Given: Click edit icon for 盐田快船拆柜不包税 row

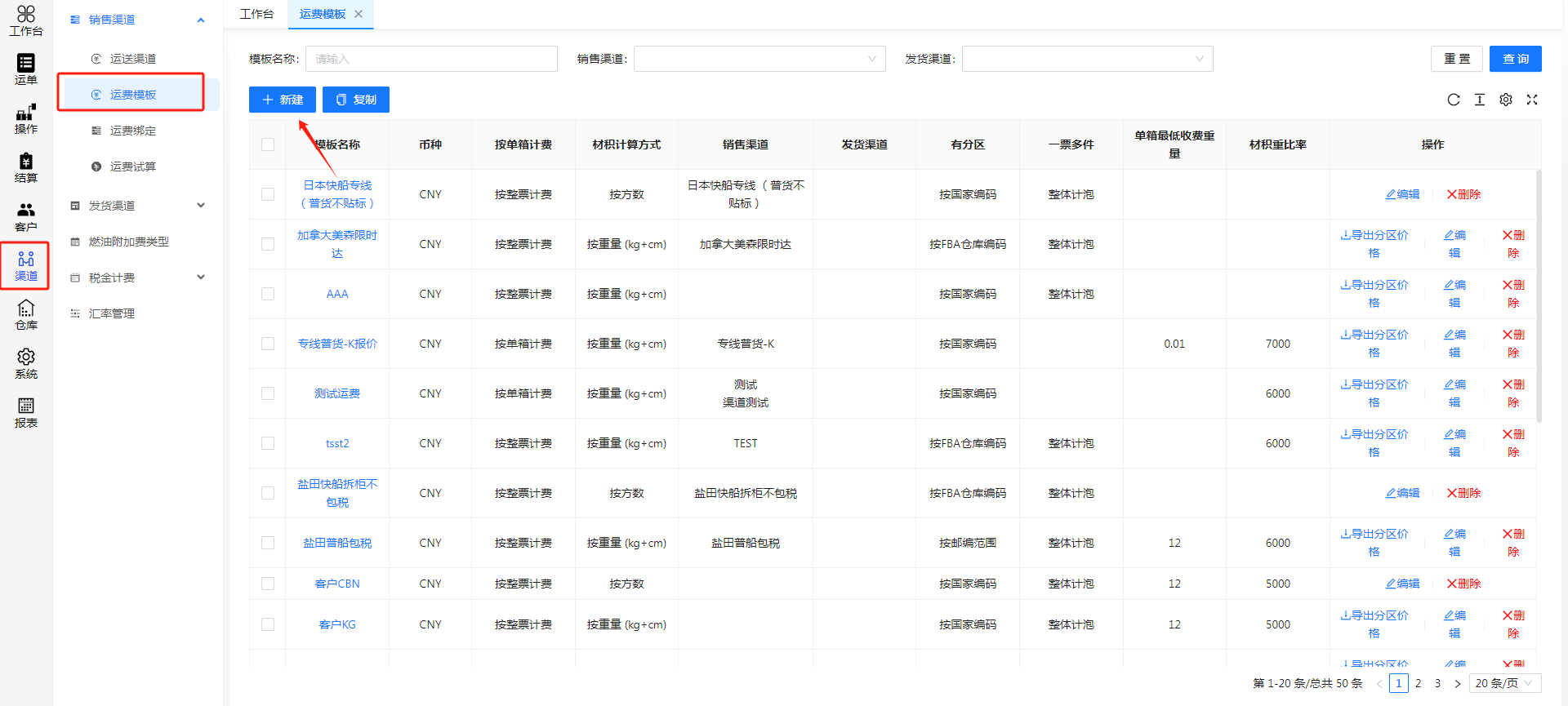Looking at the screenshot, I should point(1402,493).
